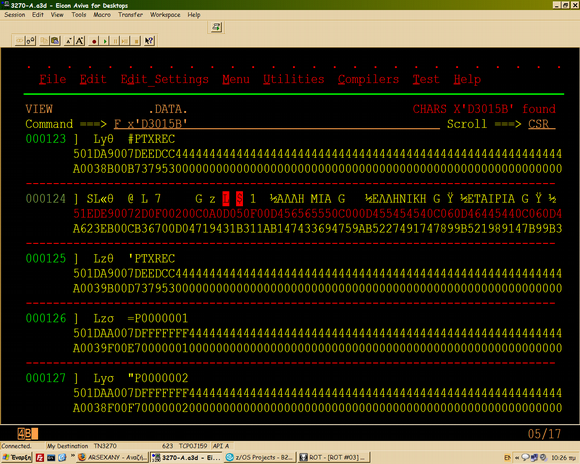Click the disconnect session toolbar icon
This screenshot has width=580, height=464.
[x=30, y=41]
